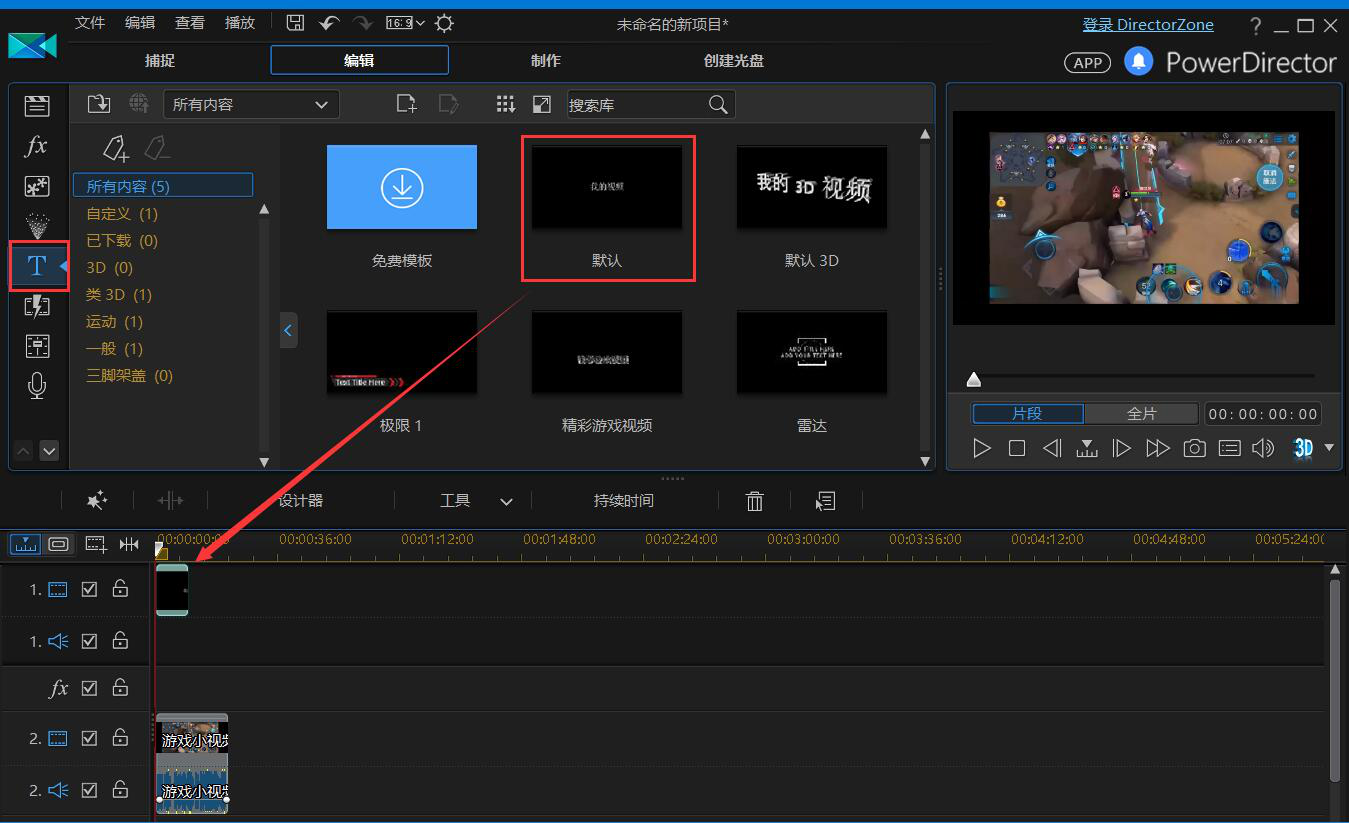The image size is (1349, 823).
Task: Toggle the fx track enable checkbox
Action: 89,688
